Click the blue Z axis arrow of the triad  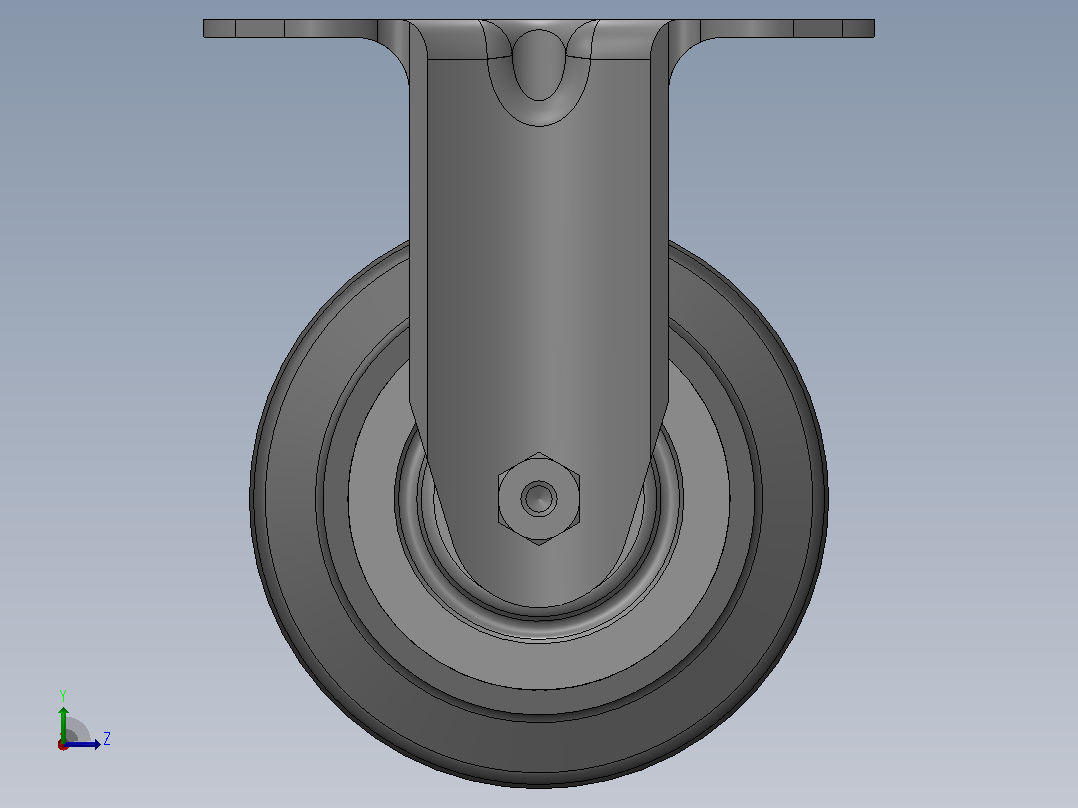pos(82,744)
